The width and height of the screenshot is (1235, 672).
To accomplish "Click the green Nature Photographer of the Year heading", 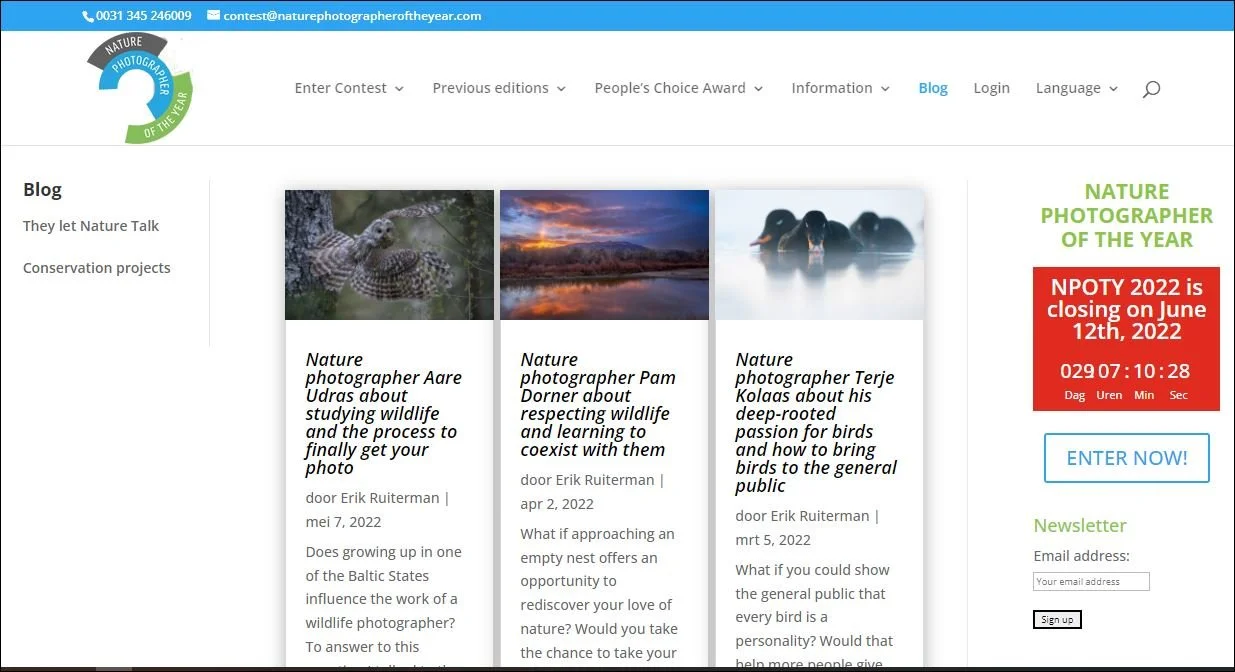I will click(1126, 215).
